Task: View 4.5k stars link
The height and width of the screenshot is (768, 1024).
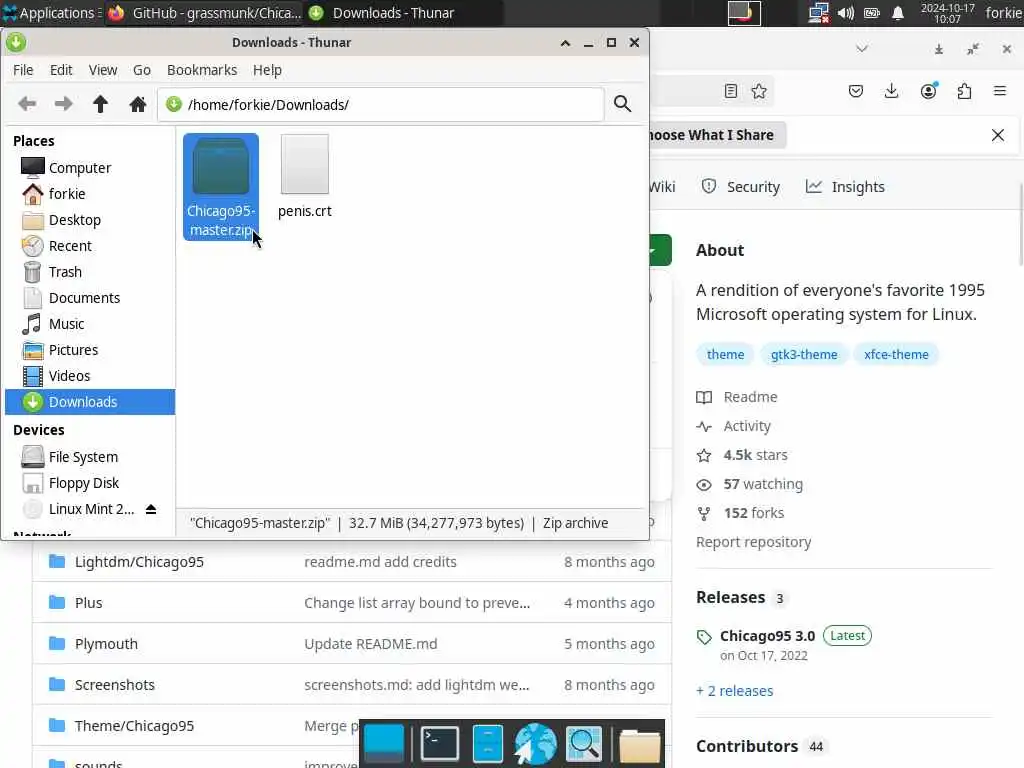Action: coord(743,455)
